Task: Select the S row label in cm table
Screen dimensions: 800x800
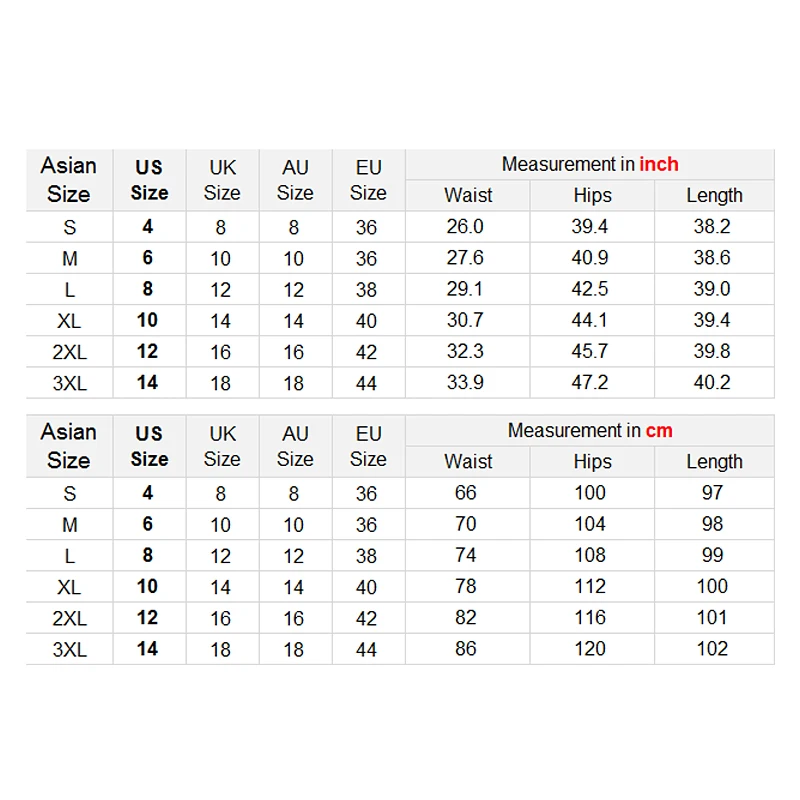Action: coord(69,494)
